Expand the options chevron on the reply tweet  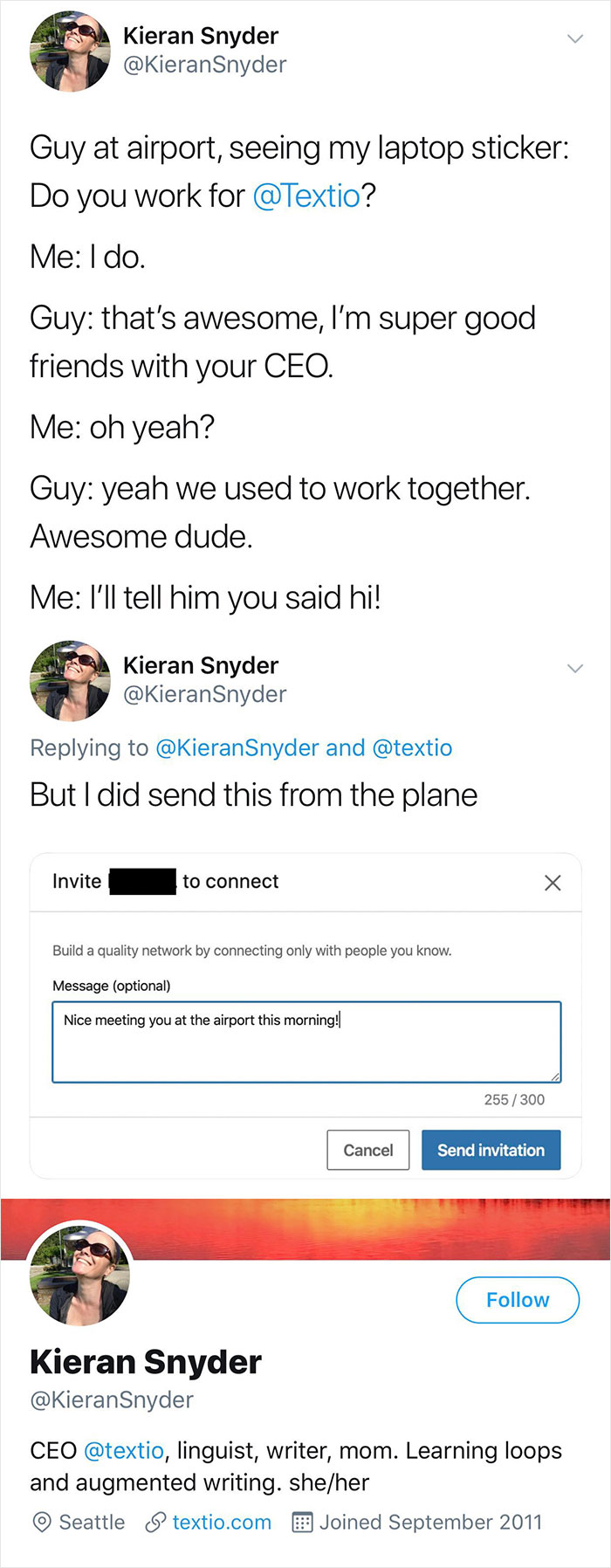[x=575, y=668]
